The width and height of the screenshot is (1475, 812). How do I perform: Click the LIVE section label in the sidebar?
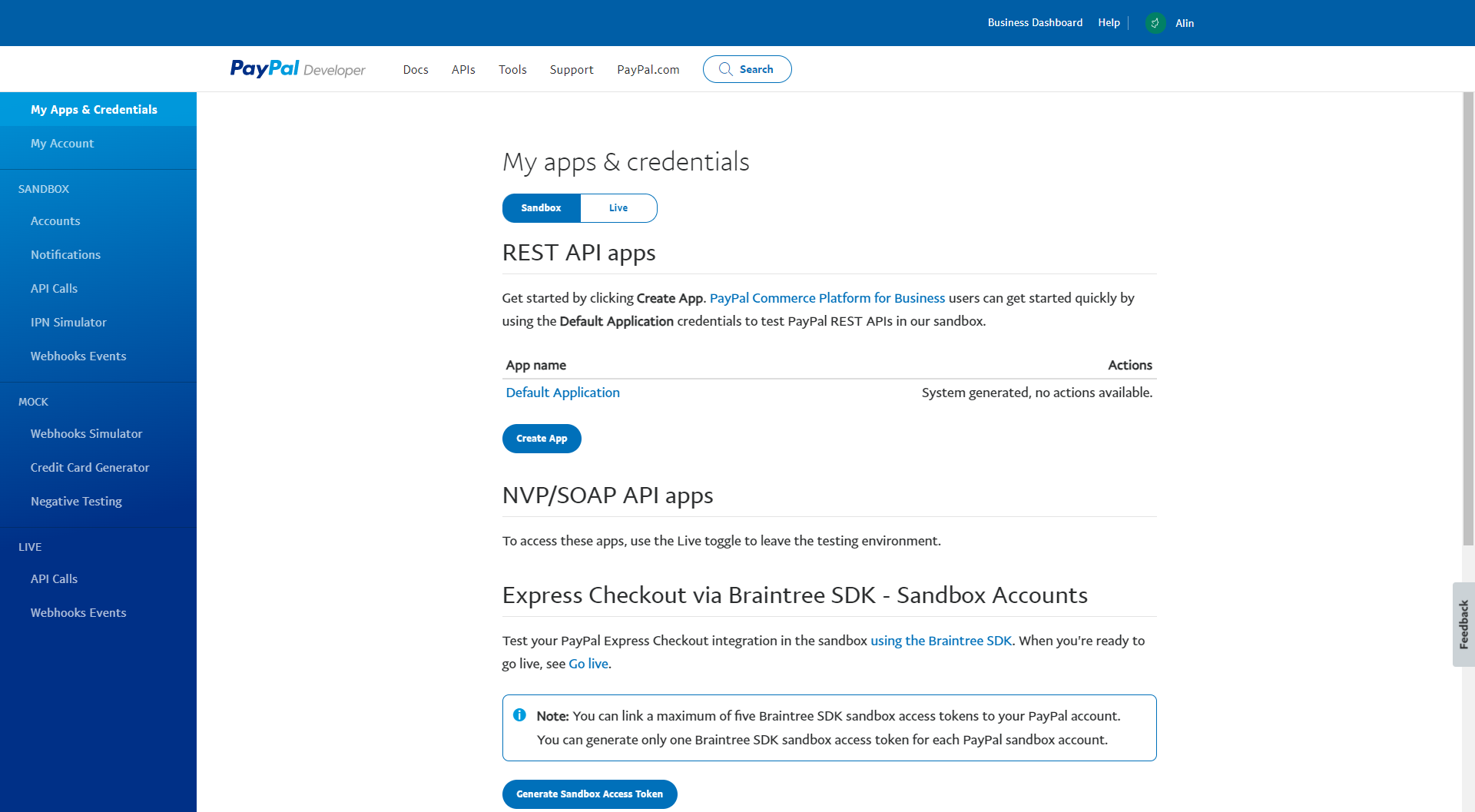(x=30, y=547)
